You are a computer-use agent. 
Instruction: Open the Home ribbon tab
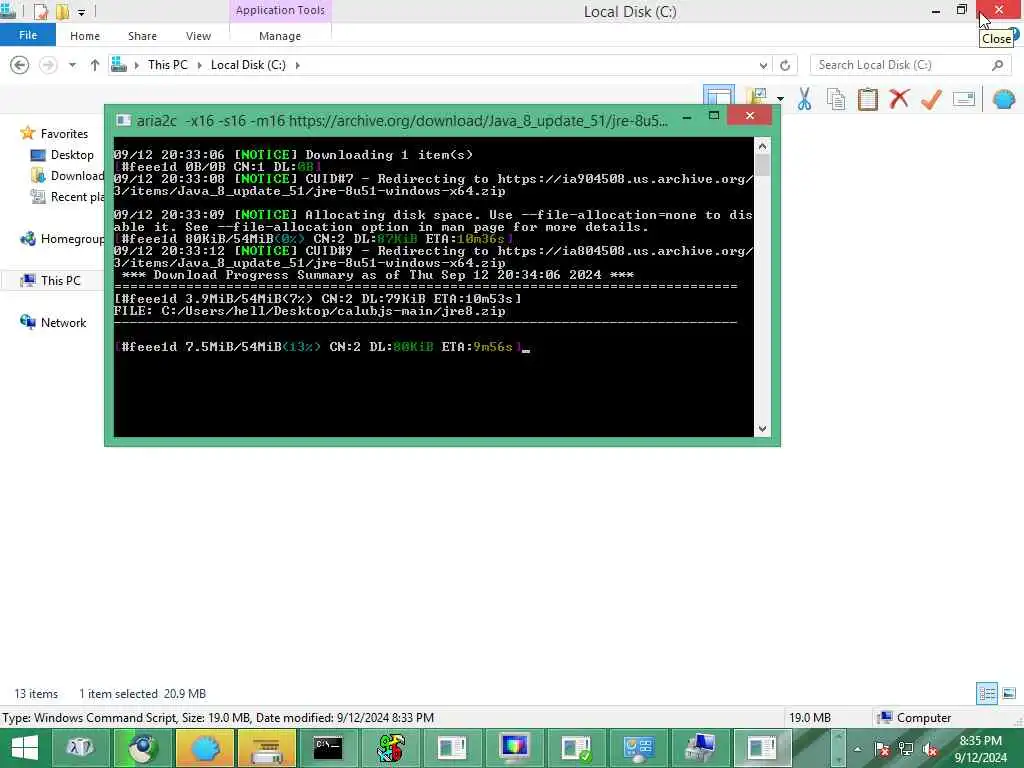point(85,36)
